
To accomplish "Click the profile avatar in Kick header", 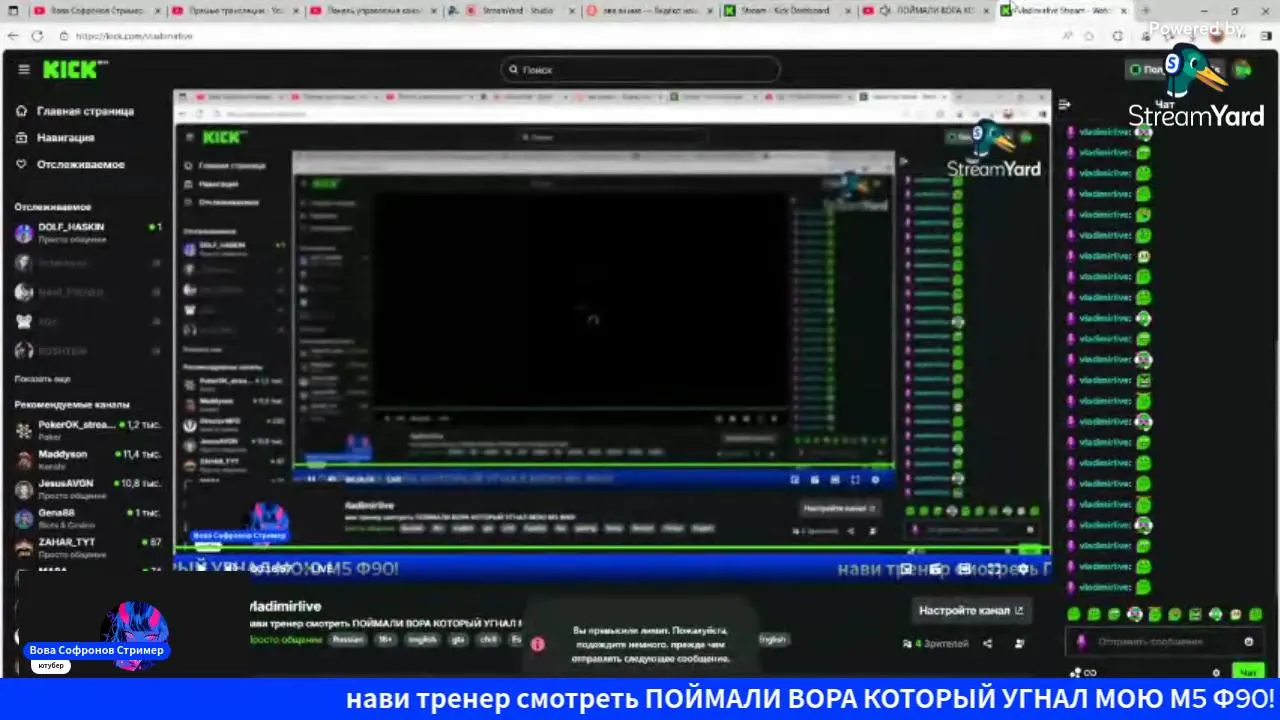I will [1242, 69].
